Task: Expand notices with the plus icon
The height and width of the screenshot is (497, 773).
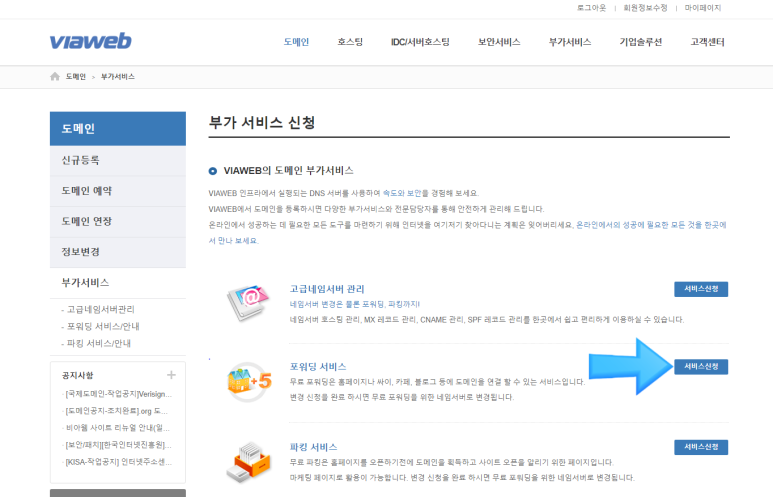Action: 171,375
